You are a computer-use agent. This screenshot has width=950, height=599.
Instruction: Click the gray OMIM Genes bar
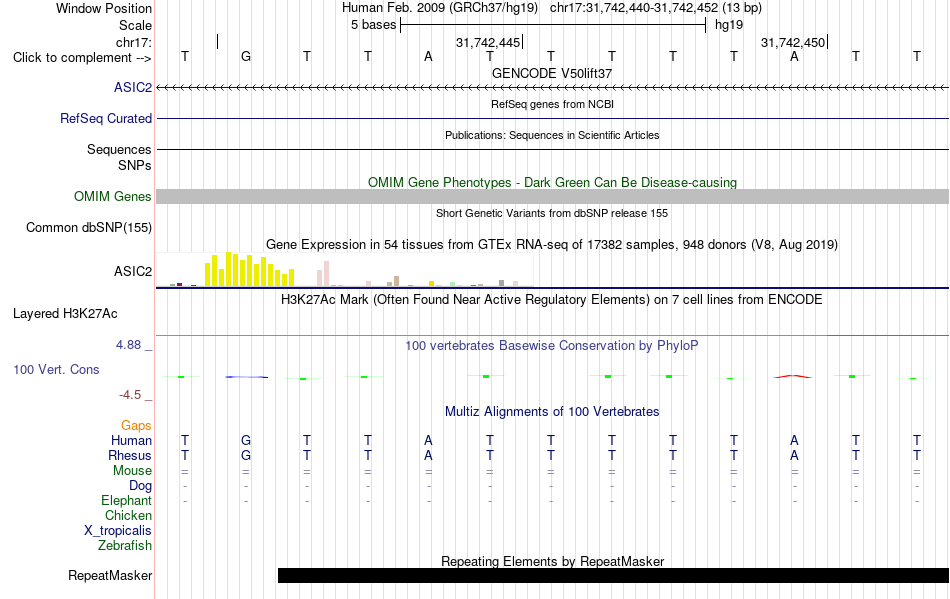click(x=553, y=196)
